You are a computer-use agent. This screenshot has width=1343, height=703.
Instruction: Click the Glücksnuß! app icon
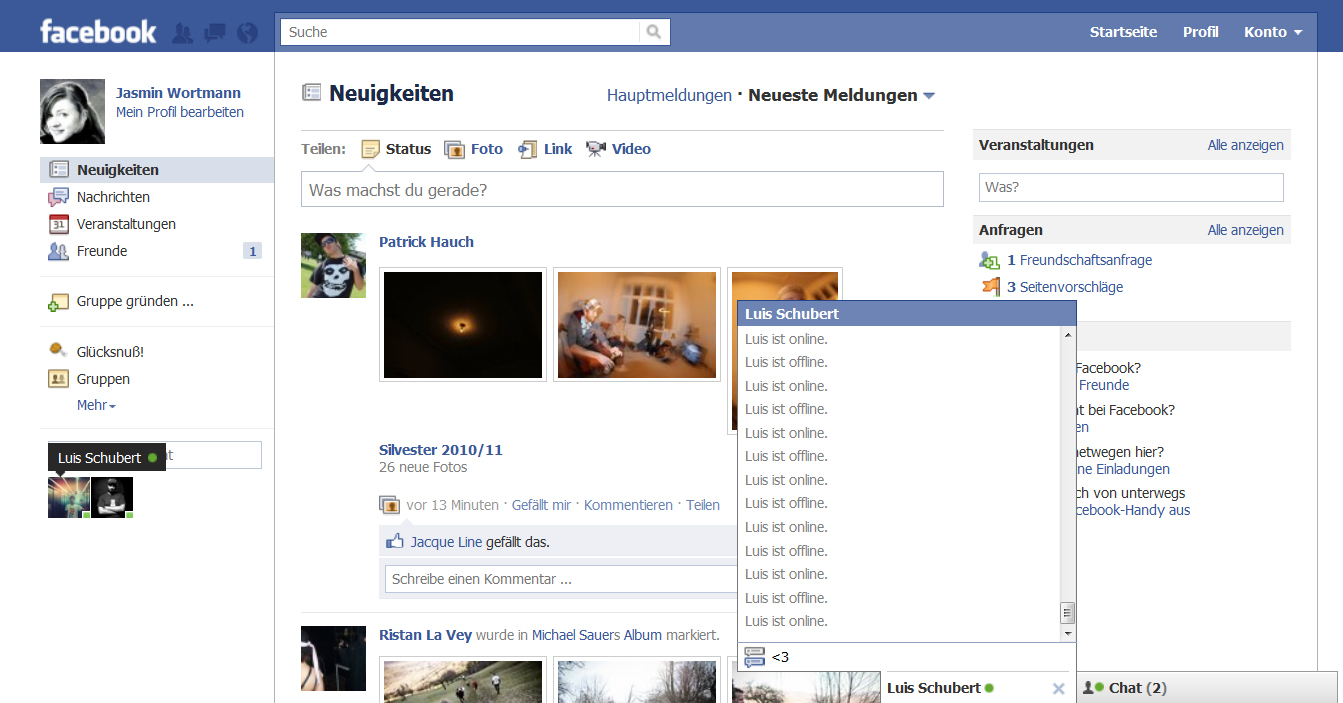click(x=59, y=352)
